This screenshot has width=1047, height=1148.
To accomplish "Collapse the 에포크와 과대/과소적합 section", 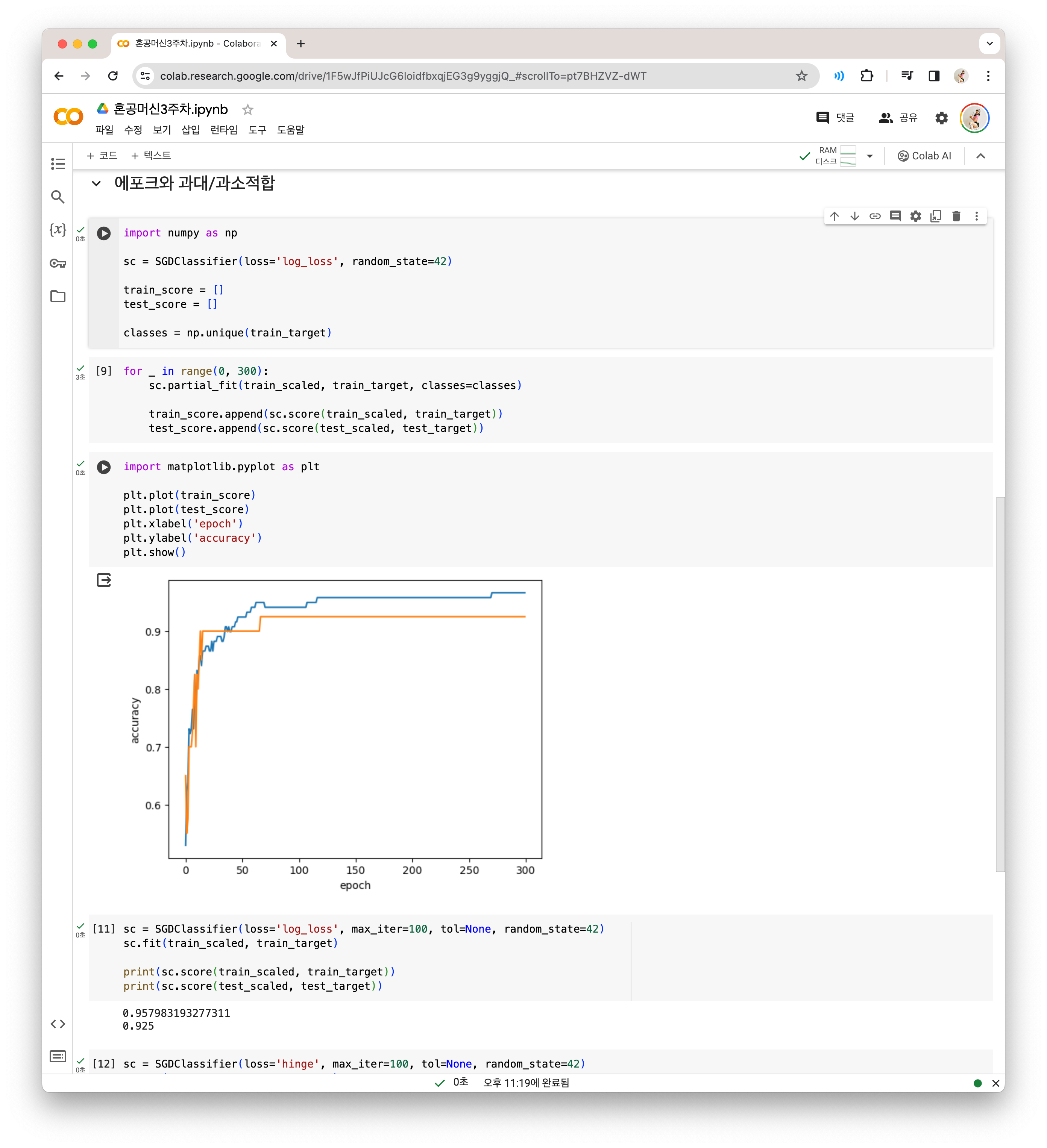I will pos(96,183).
